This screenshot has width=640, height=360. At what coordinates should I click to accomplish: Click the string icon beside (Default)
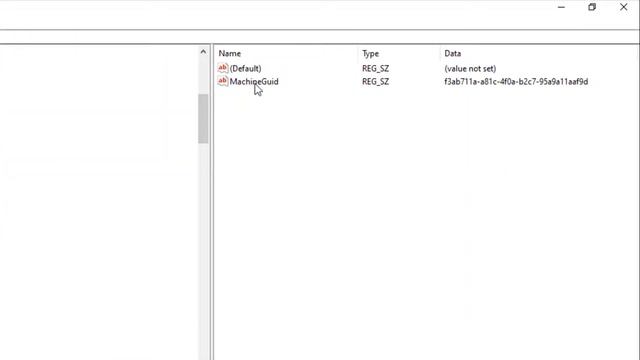(222, 68)
